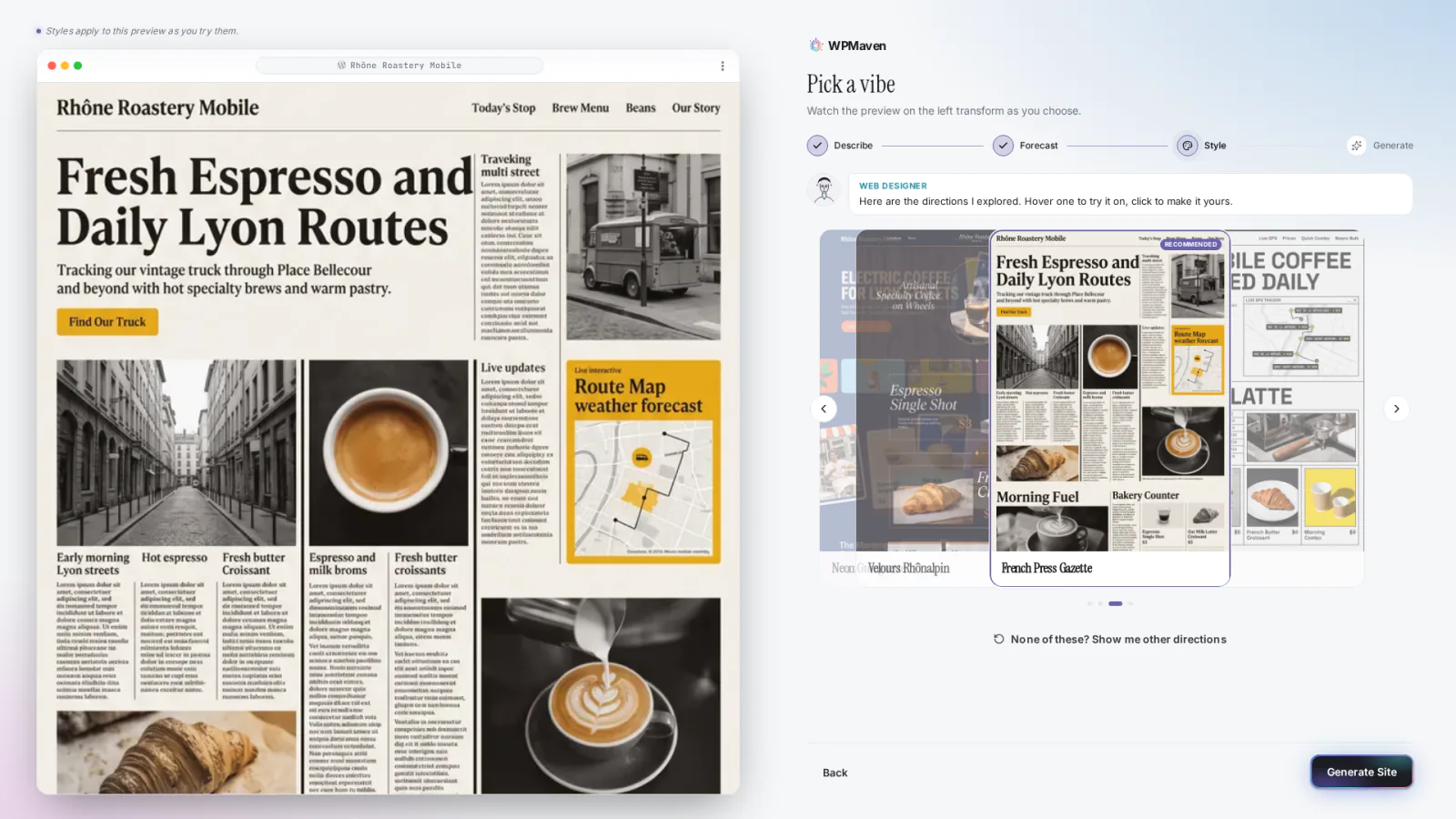The image size is (1456, 819).
Task: Select the cut-off Latte style card on the right
Action: (x=1297, y=408)
